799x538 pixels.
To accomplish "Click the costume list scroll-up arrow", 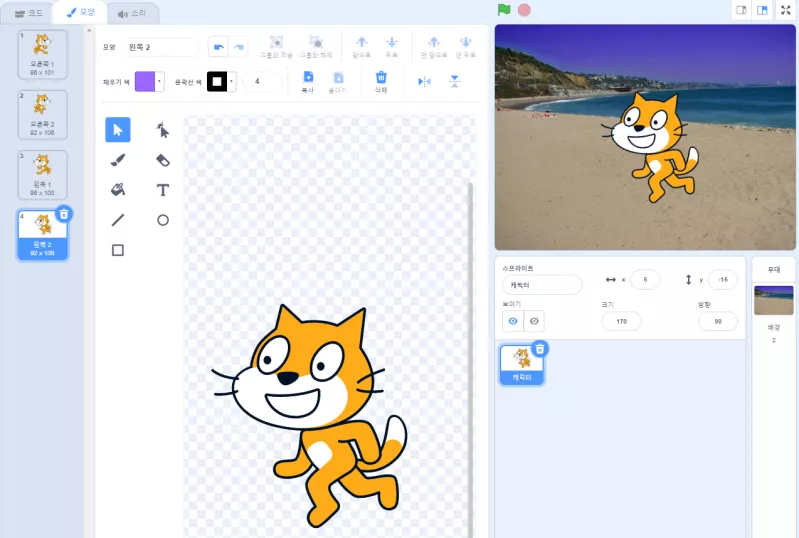I will tap(89, 30).
